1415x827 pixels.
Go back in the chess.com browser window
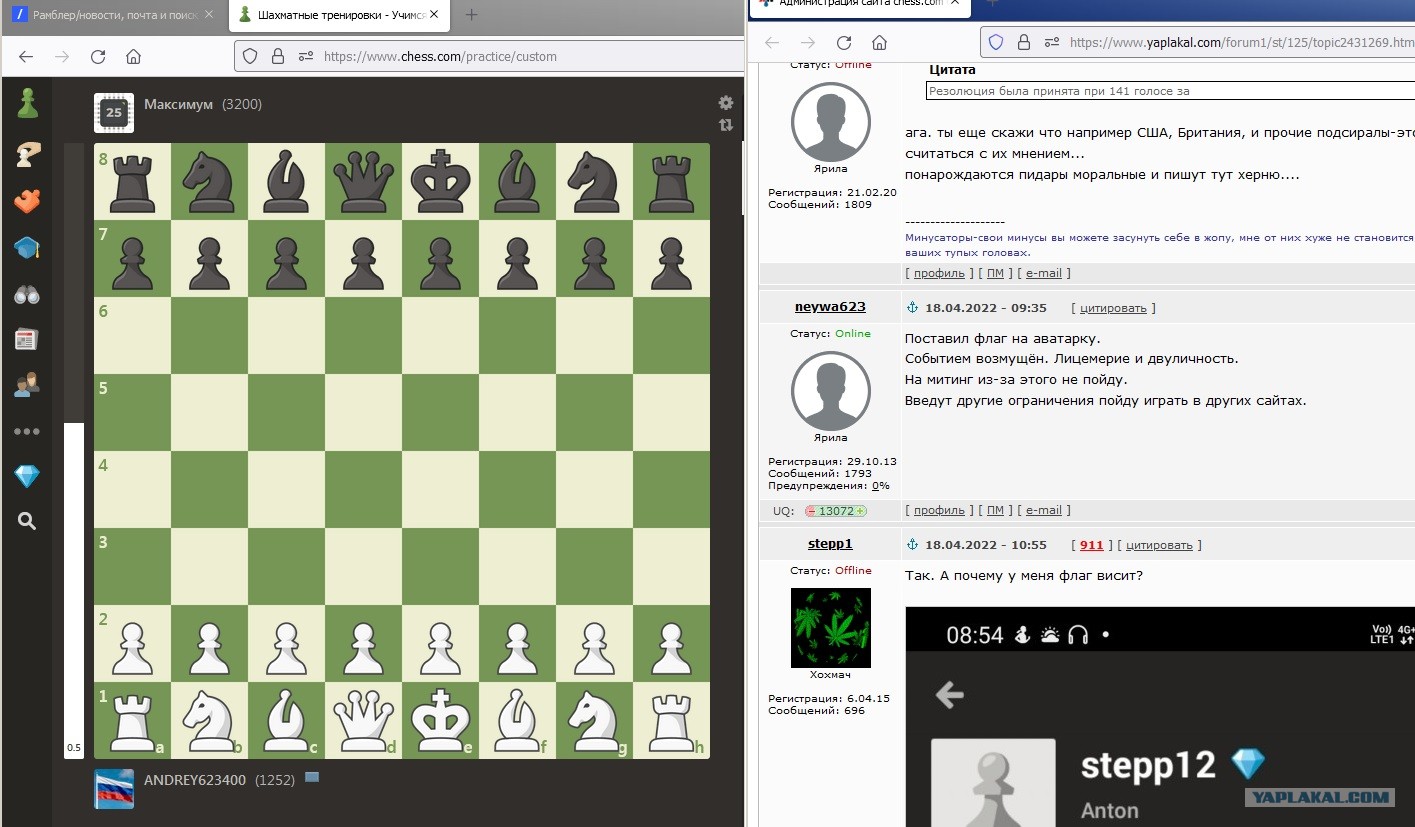tap(27, 56)
